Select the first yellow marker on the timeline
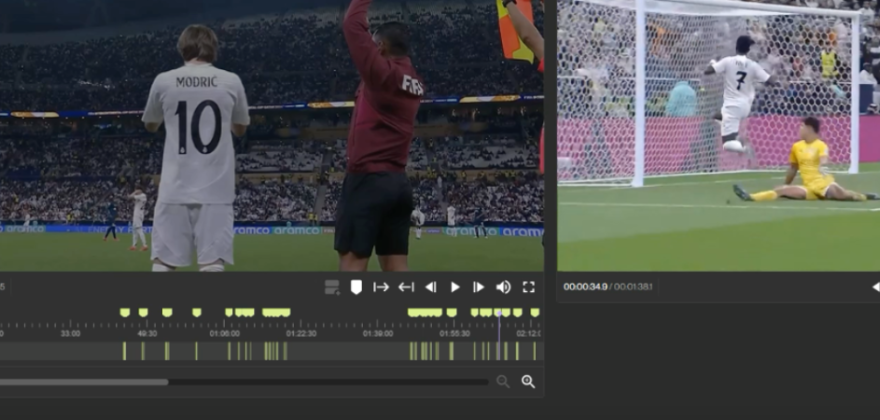 tap(125, 313)
